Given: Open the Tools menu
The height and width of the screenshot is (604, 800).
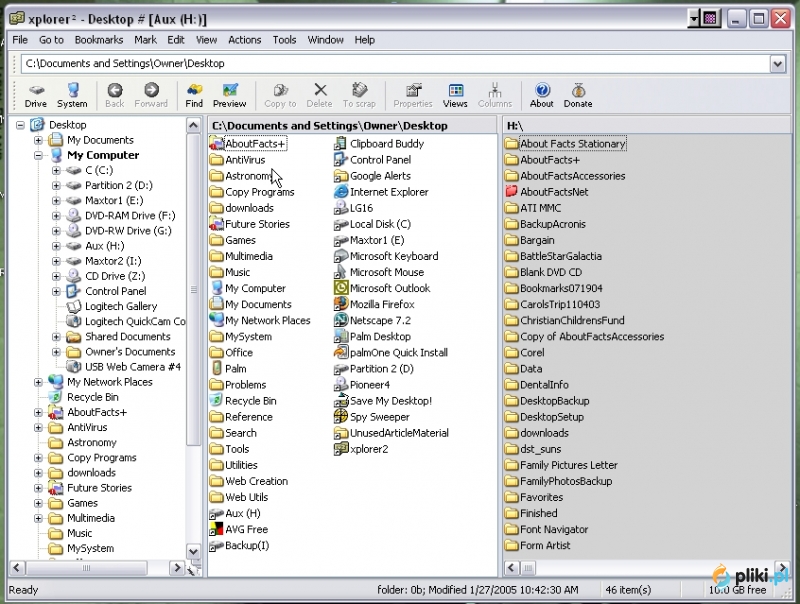Looking at the screenshot, I should coord(284,40).
